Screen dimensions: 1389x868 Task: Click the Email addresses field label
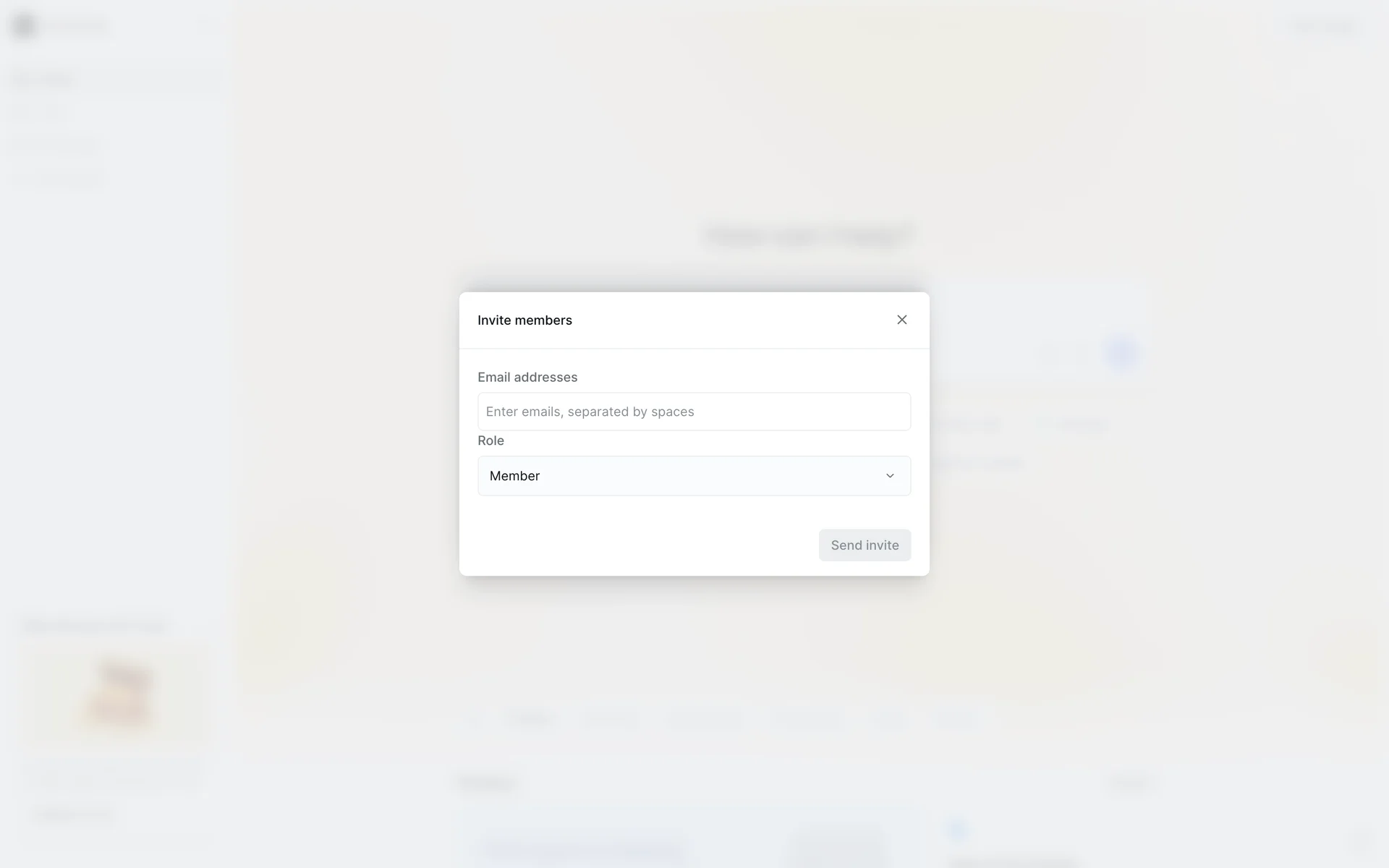(527, 377)
